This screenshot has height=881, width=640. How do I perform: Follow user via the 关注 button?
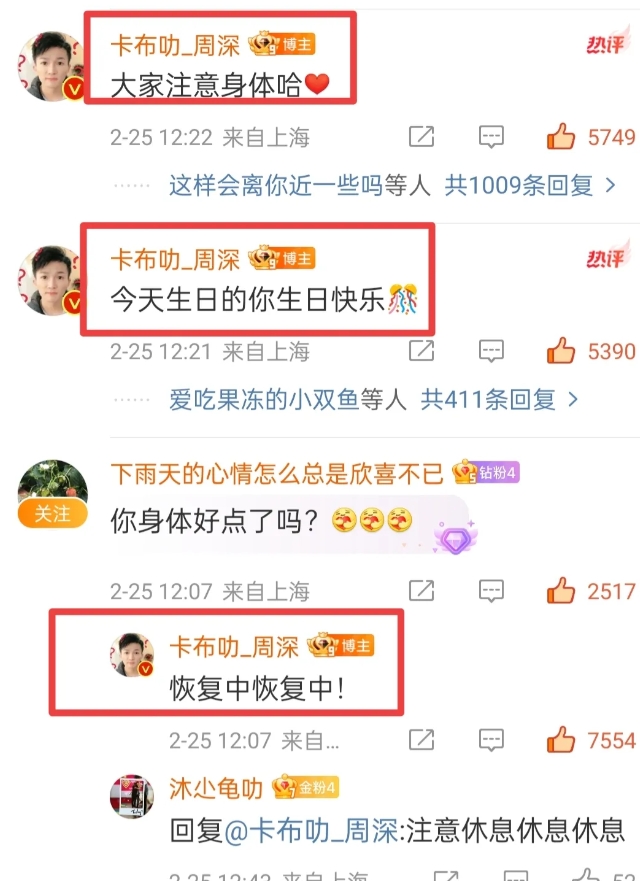coord(52,514)
